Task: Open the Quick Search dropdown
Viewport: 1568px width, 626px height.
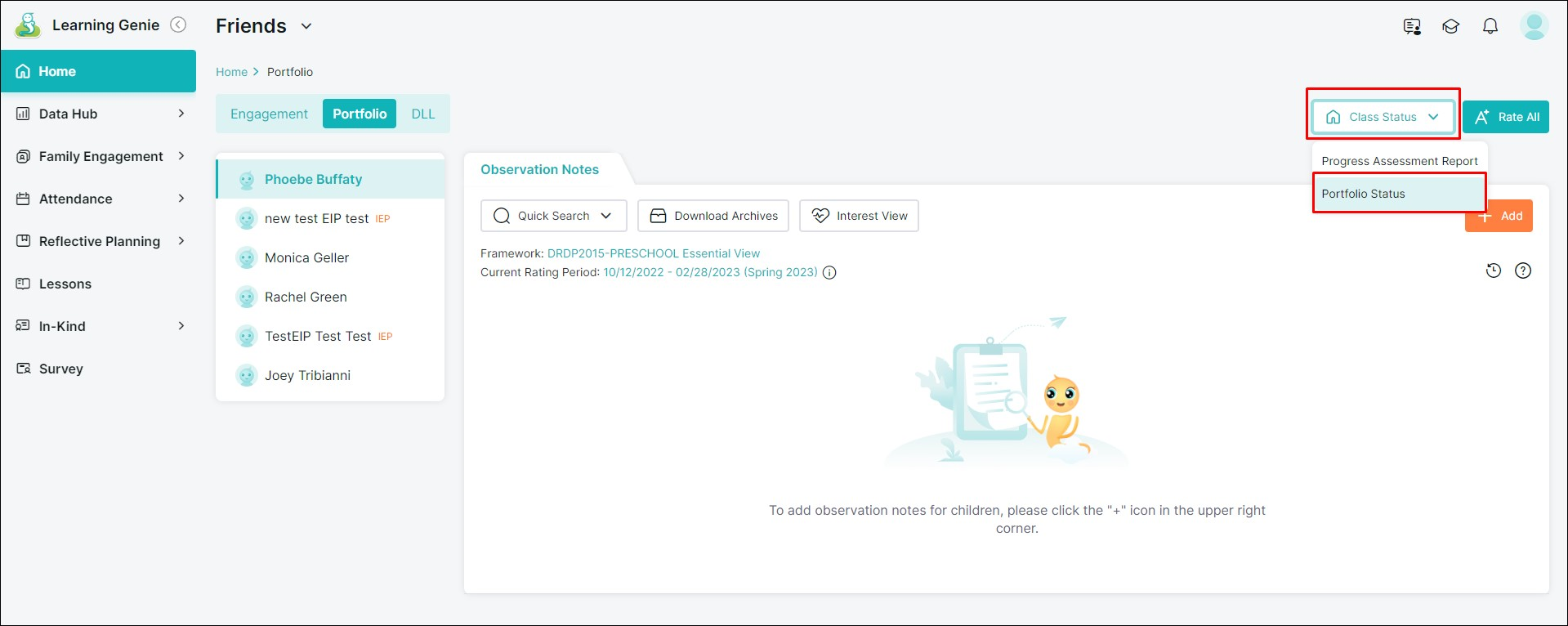Action: [553, 216]
